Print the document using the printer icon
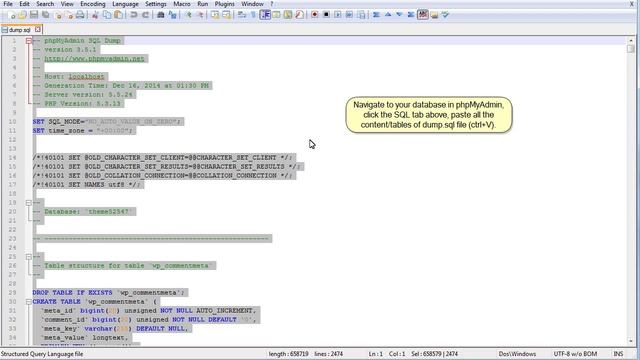This screenshot has height=360, width=640. point(80,15)
